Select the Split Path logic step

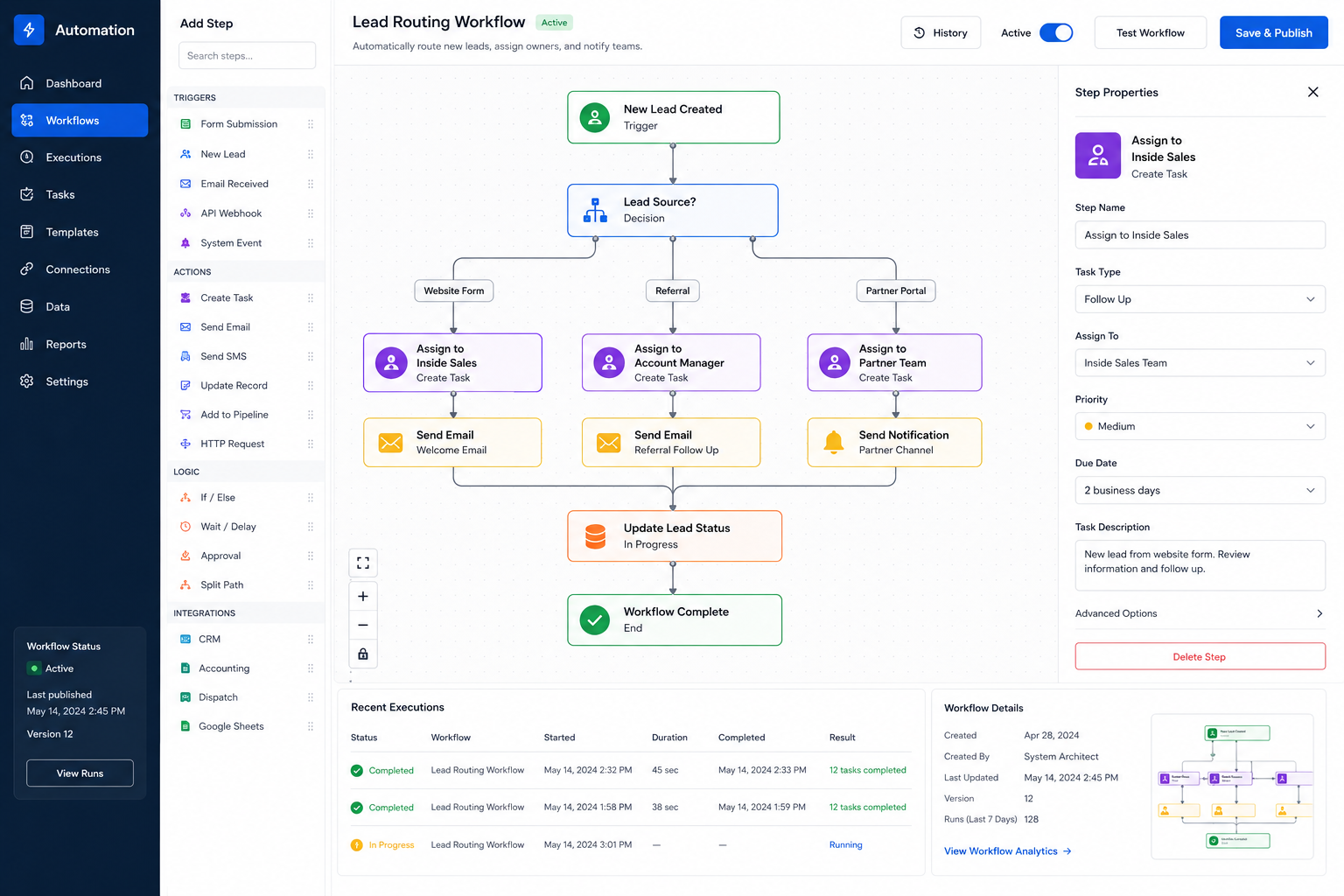(x=247, y=585)
